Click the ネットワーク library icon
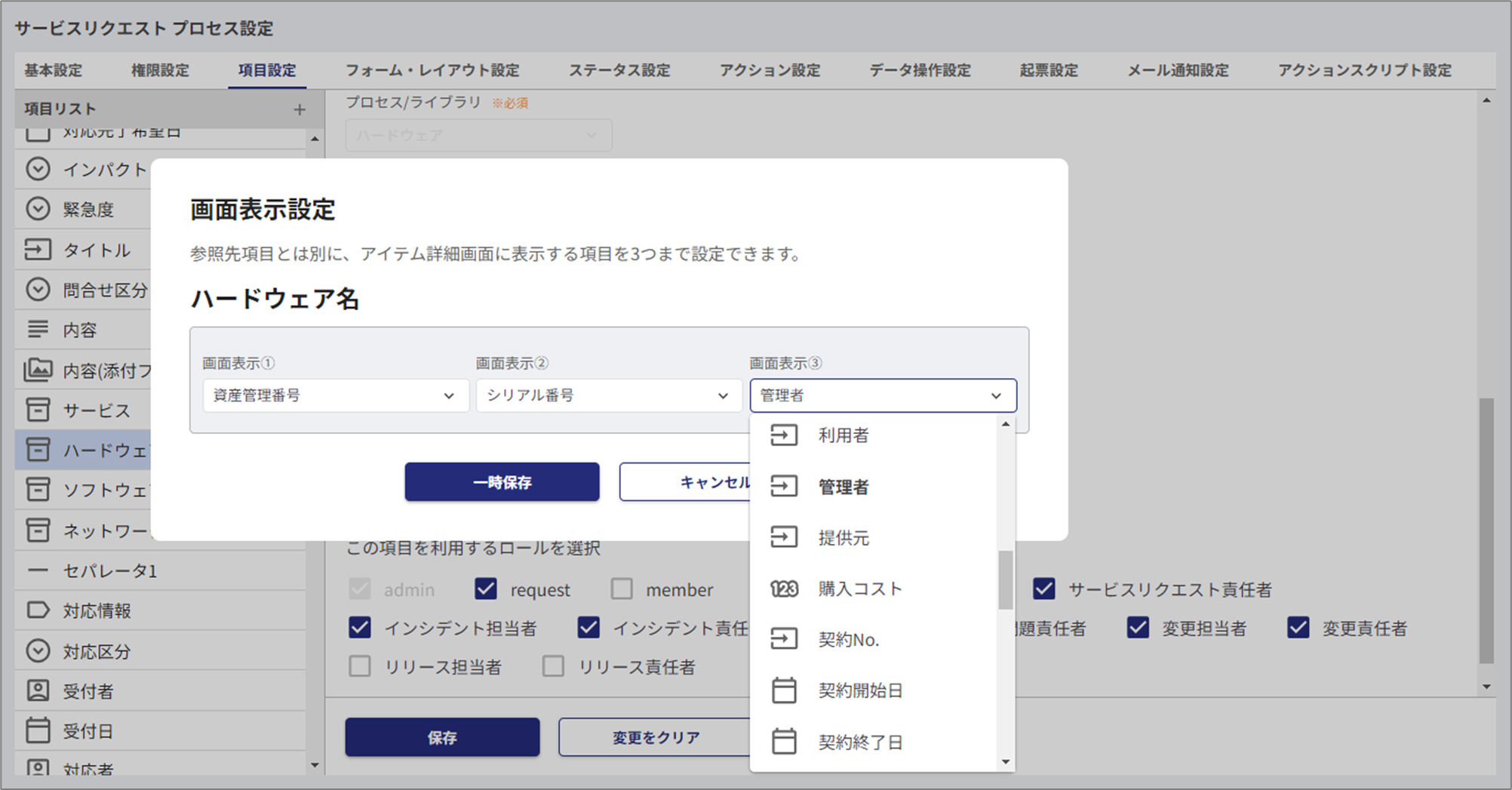Viewport: 1512px width, 790px height. [38, 530]
